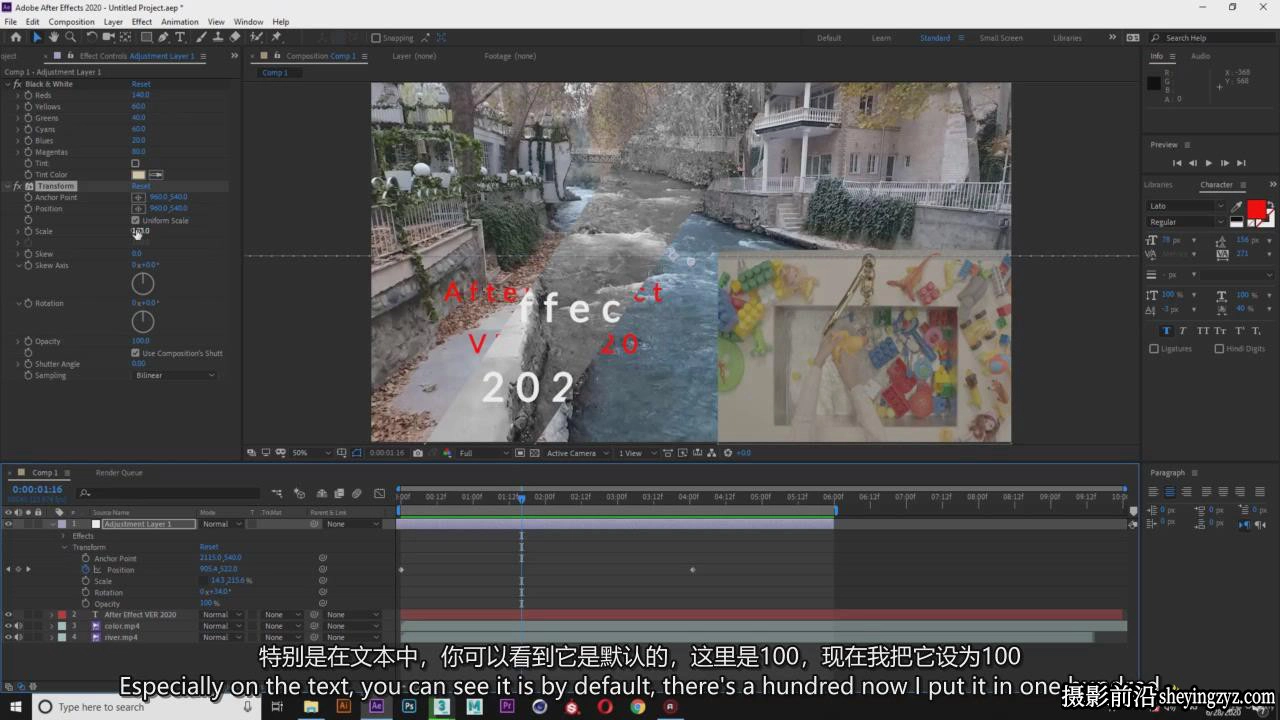Enable the Snapping checkbox
The image size is (1280, 720).
(x=376, y=38)
